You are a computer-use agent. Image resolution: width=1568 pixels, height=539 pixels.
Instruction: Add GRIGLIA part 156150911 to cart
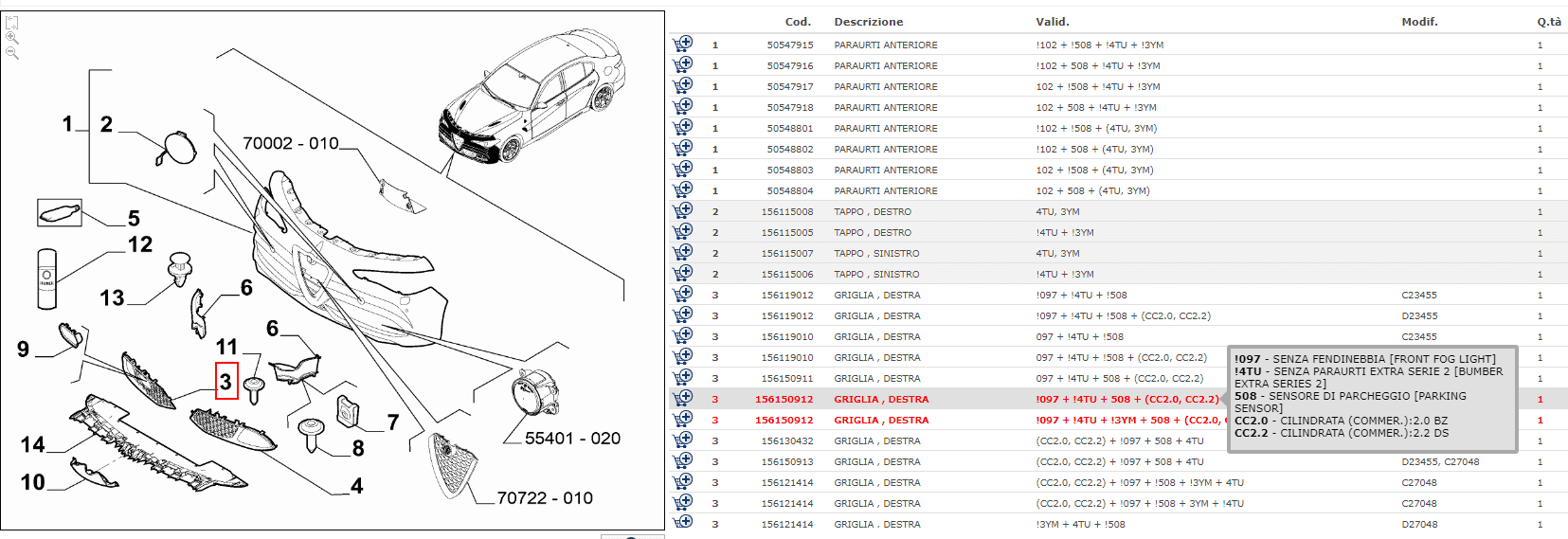pos(682,377)
